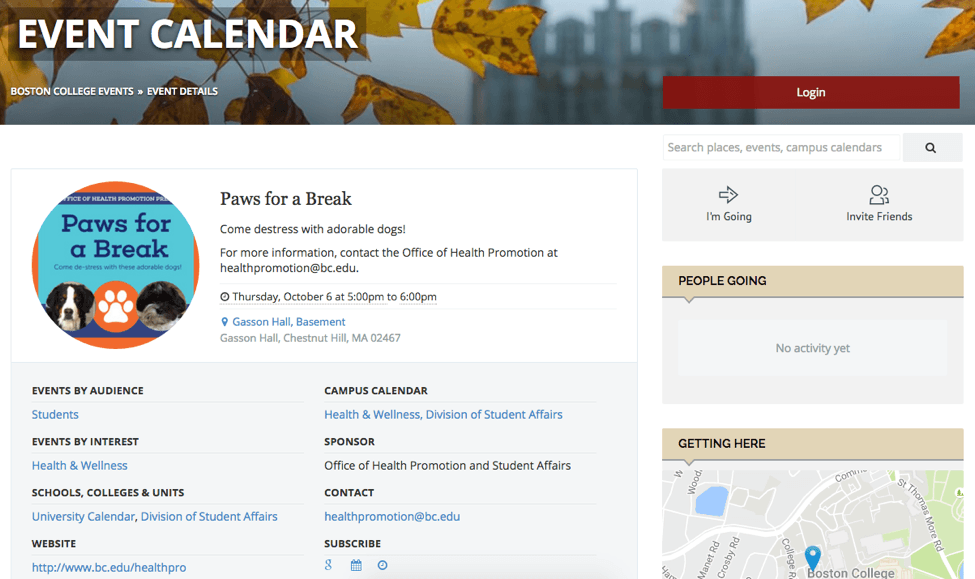
Task: Subscribe via the Google calendar icon
Action: coord(328,565)
